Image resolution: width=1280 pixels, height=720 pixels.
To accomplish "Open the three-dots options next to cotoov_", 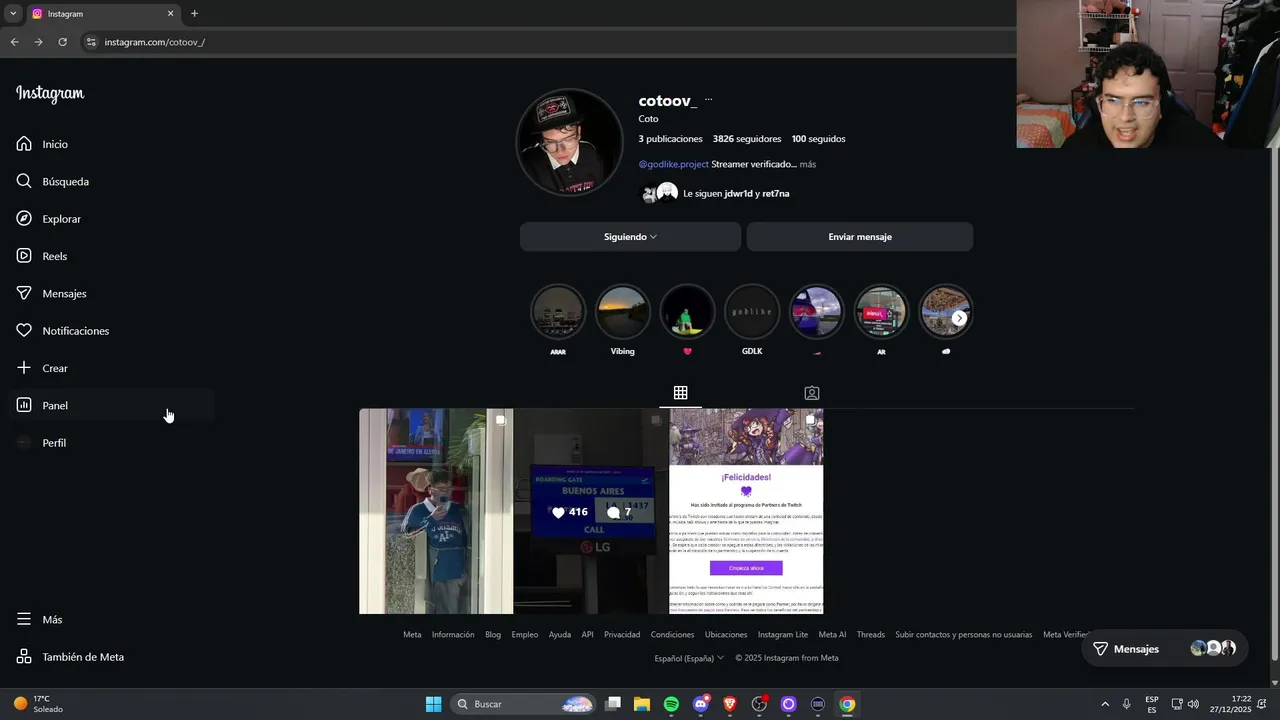I will coord(708,100).
